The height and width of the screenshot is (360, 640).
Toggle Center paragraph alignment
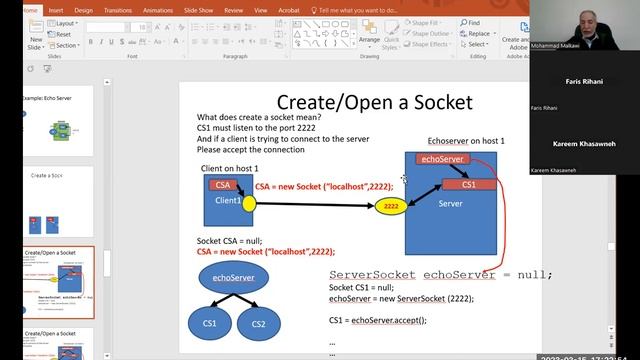tap(205, 42)
